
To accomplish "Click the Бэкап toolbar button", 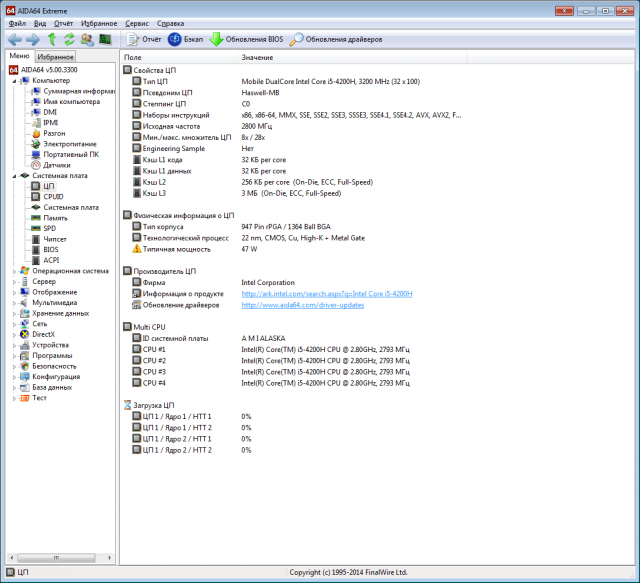I will (186, 40).
